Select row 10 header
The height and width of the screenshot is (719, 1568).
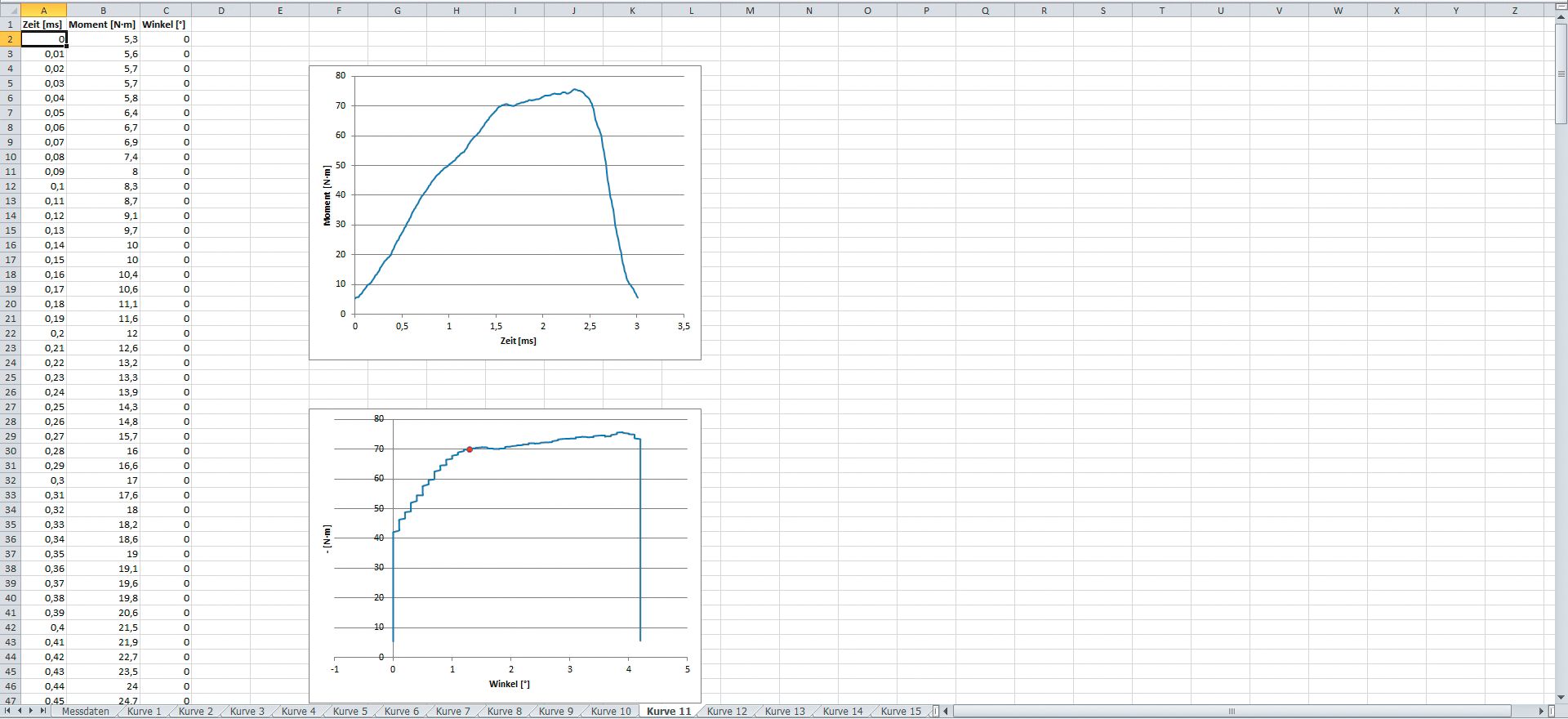tap(10, 157)
